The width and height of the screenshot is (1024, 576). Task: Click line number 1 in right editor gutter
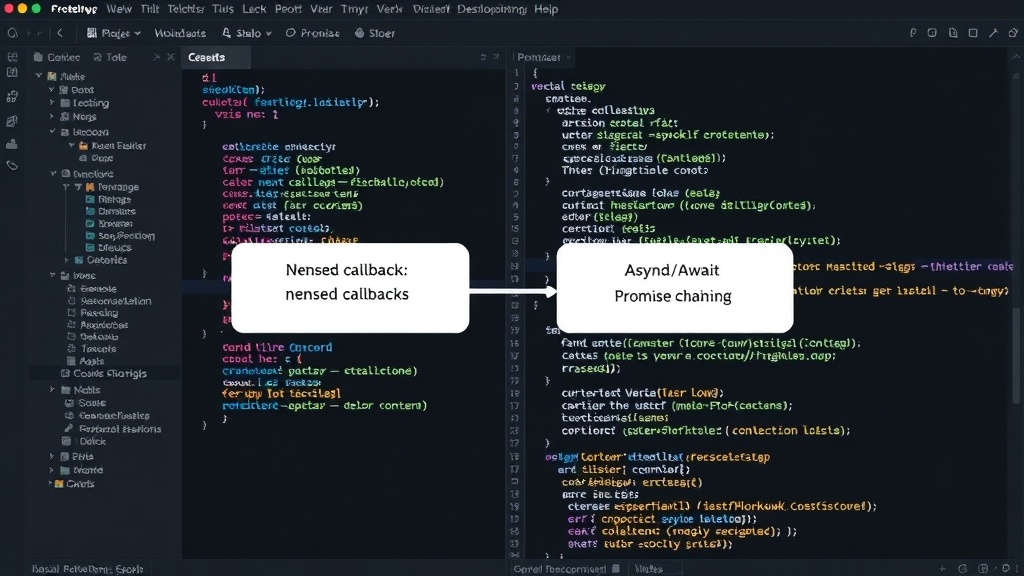[516, 73]
